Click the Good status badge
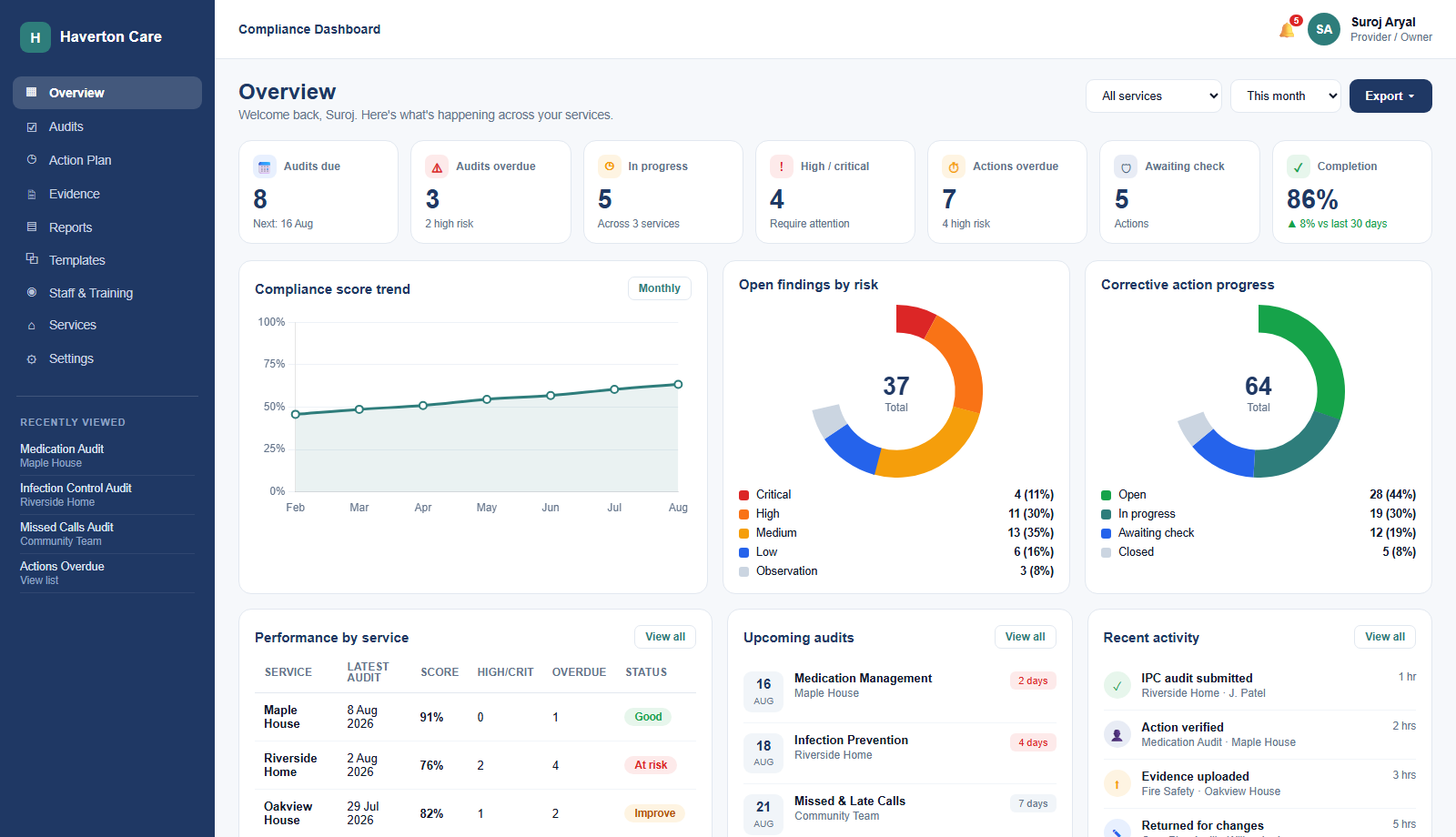 pyautogui.click(x=648, y=717)
